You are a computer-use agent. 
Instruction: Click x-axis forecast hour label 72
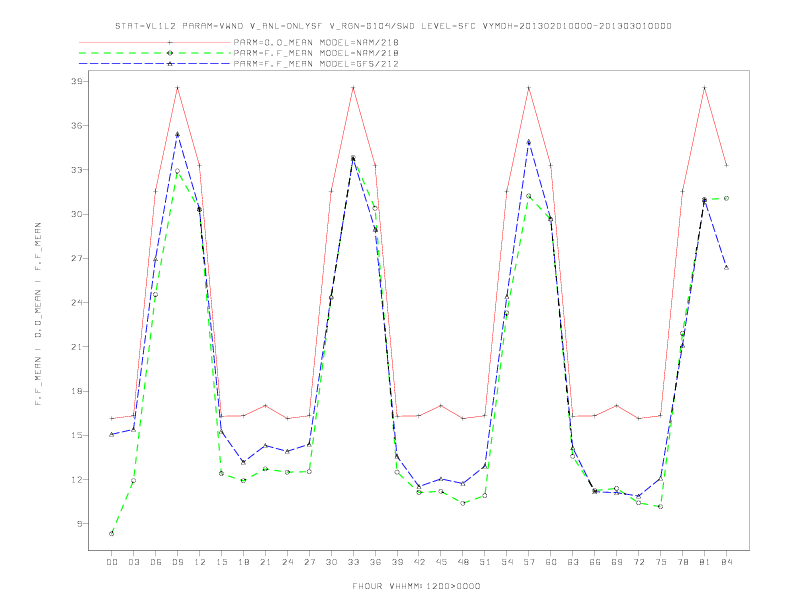pyautogui.click(x=639, y=562)
